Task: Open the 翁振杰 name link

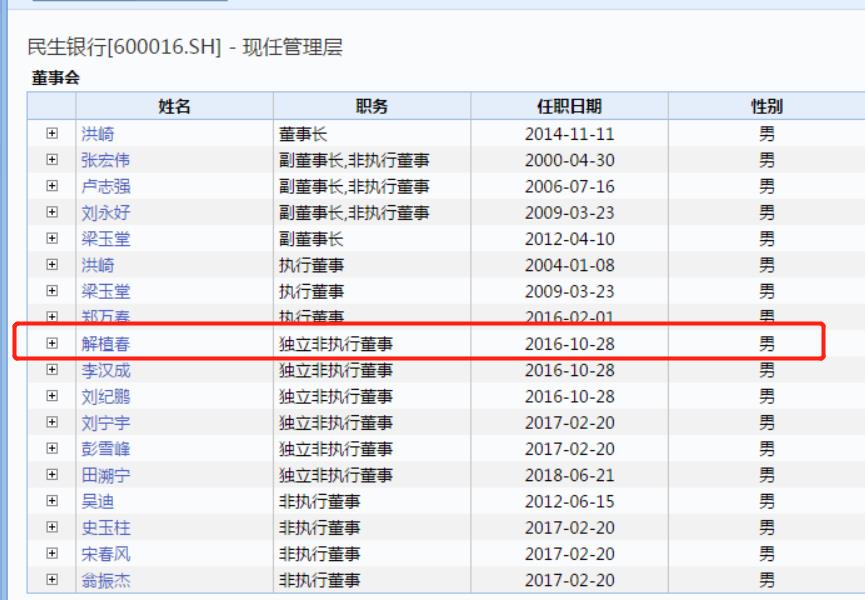Action: [x=105, y=580]
